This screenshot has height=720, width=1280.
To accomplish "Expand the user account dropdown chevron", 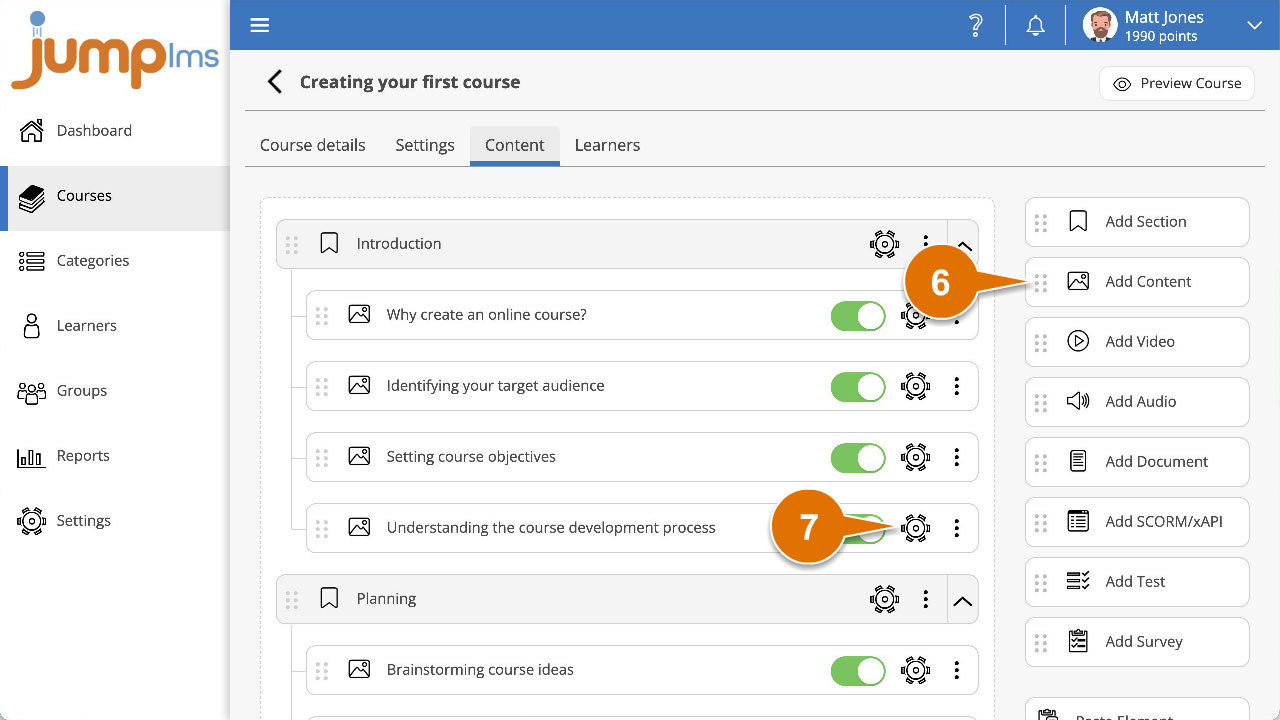I will 1254,26.
